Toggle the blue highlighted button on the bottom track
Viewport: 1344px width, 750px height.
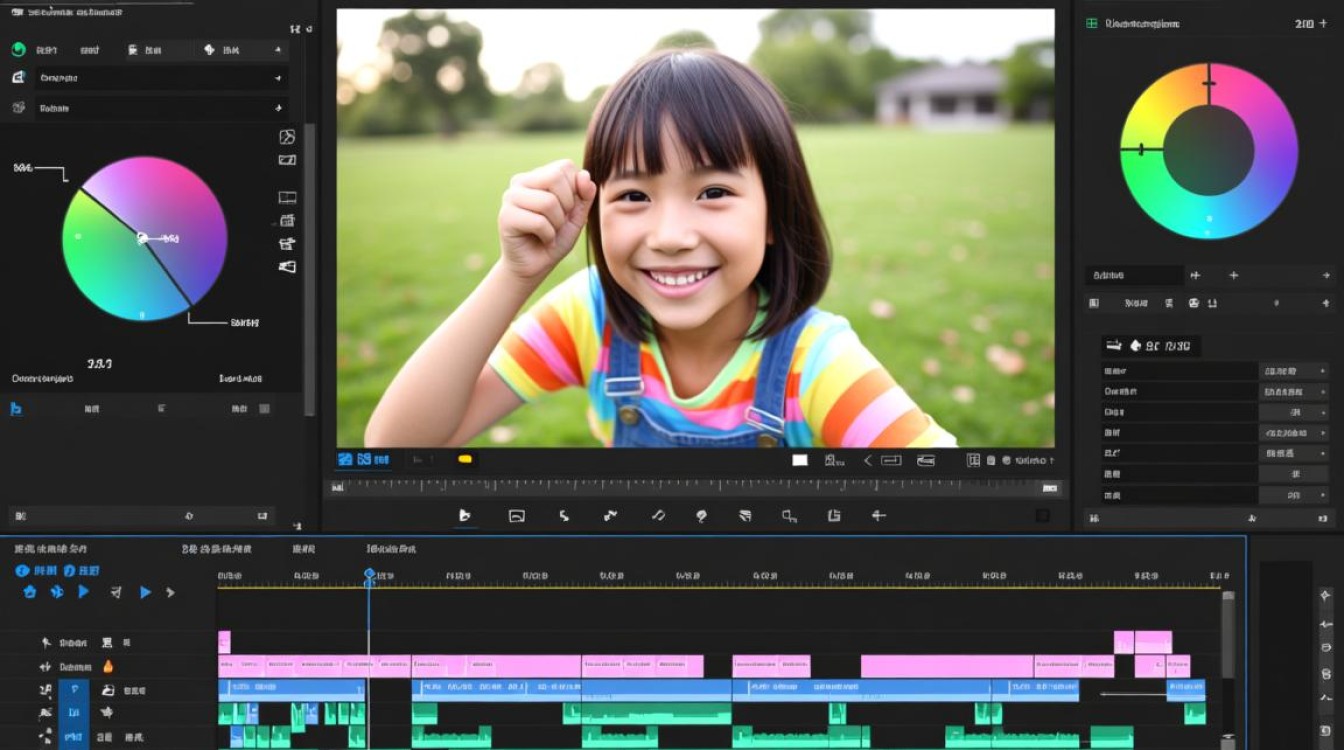tap(74, 738)
